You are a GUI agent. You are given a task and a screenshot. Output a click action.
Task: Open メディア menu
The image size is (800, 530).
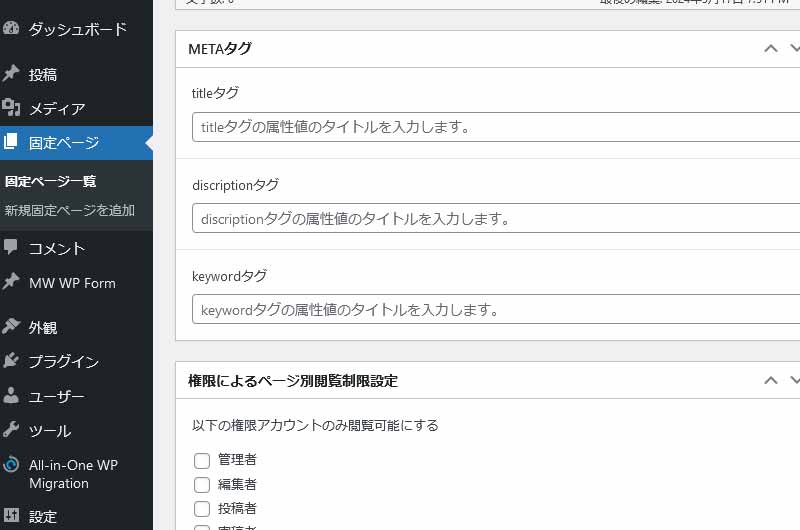[x=77, y=109]
